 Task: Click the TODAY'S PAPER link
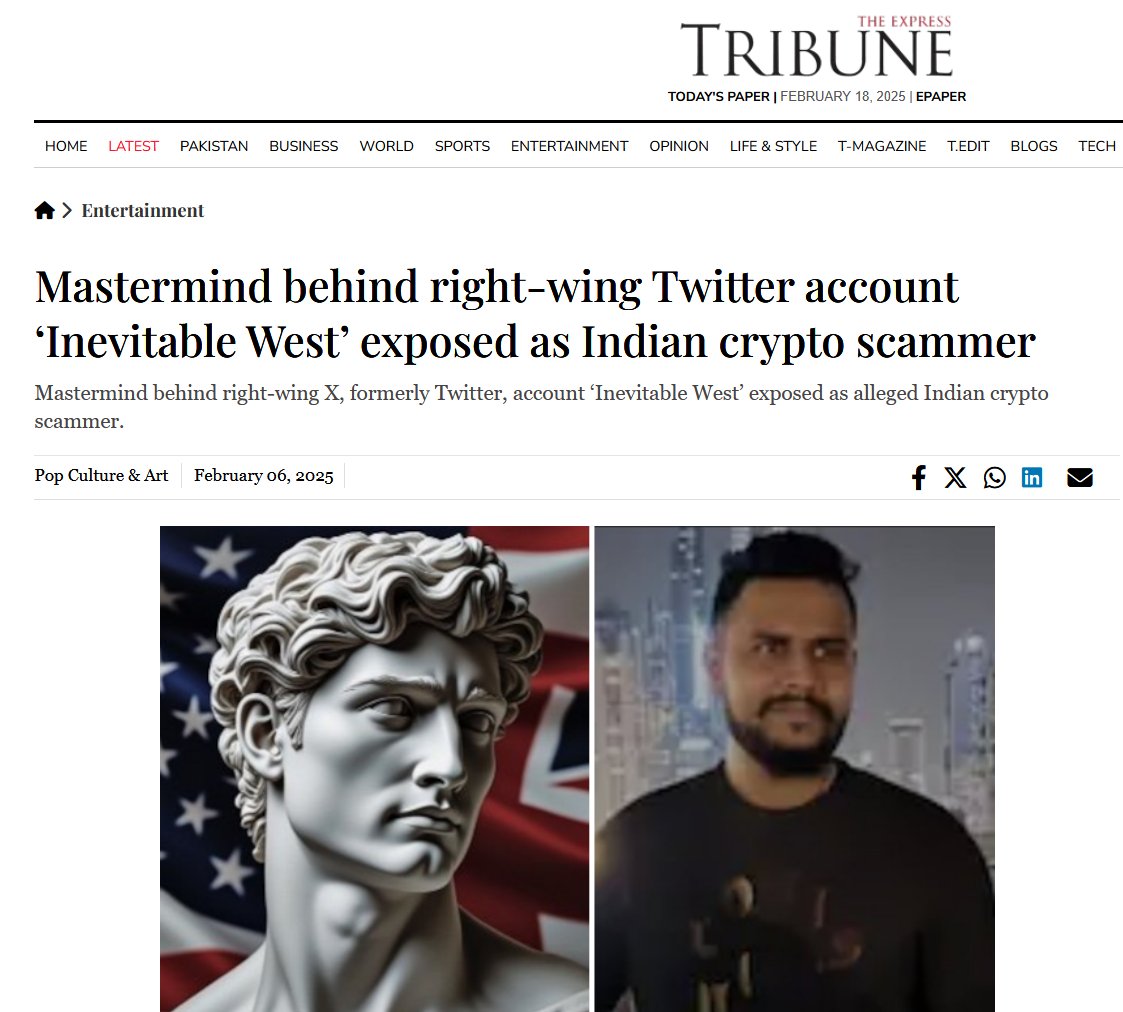(x=718, y=97)
